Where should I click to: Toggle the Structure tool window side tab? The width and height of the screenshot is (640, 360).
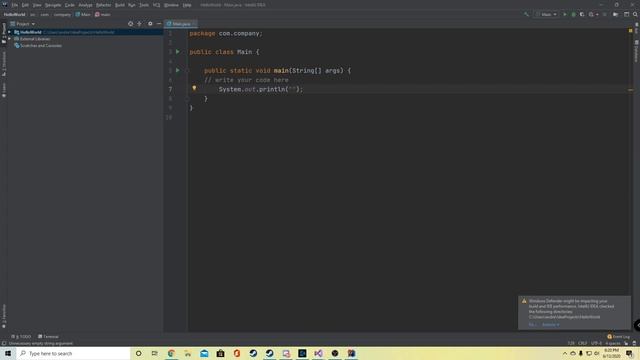[x=4, y=64]
